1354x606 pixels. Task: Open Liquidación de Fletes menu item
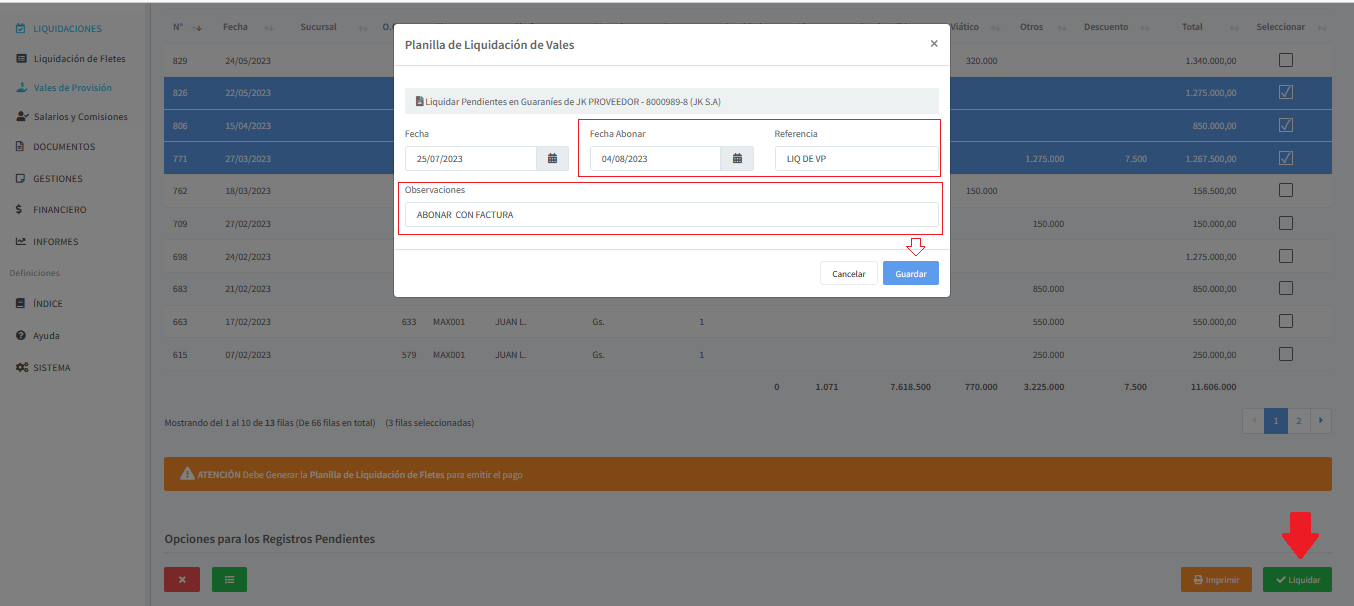79,59
